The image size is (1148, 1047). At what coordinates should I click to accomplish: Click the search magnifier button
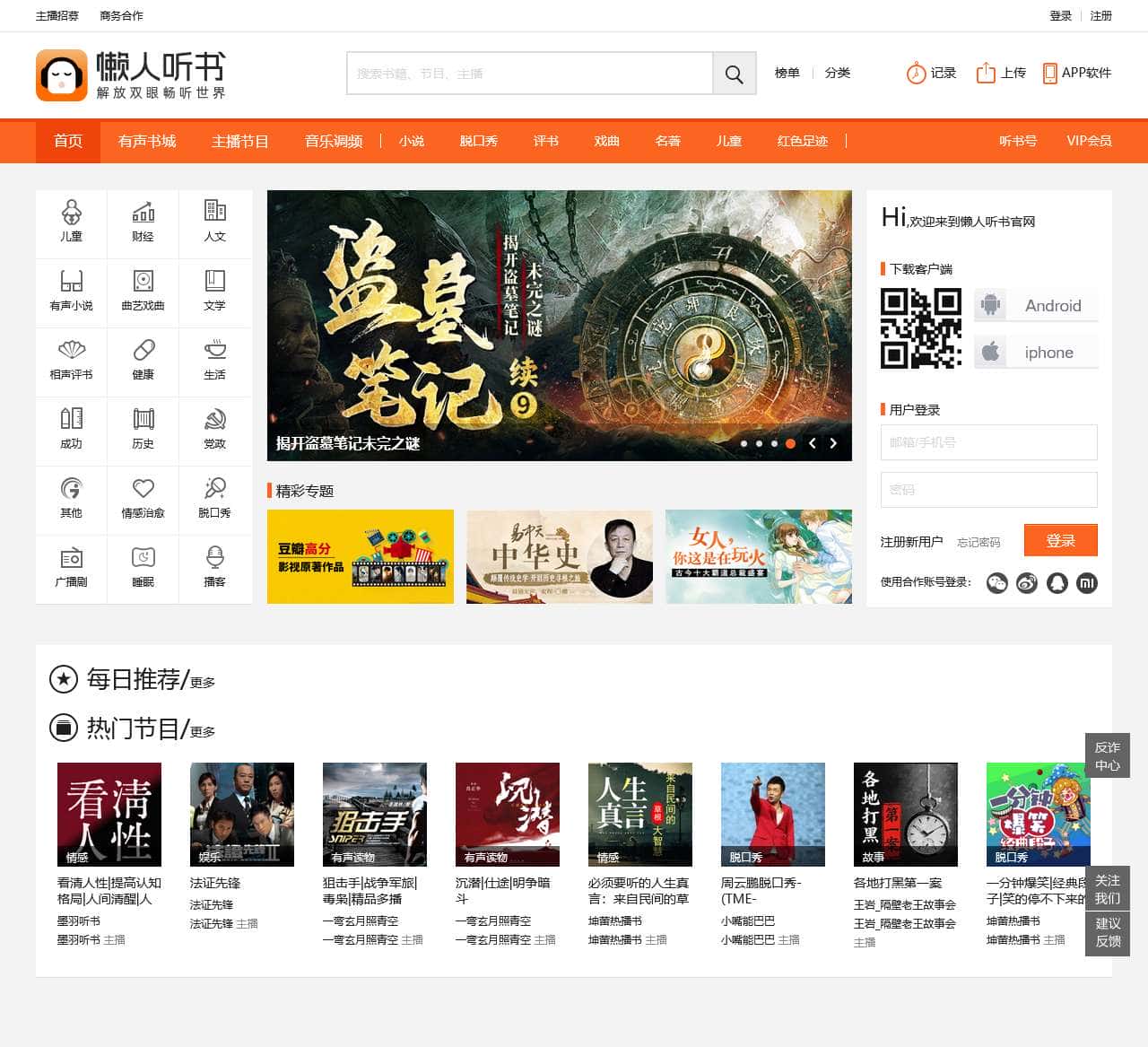[734, 74]
